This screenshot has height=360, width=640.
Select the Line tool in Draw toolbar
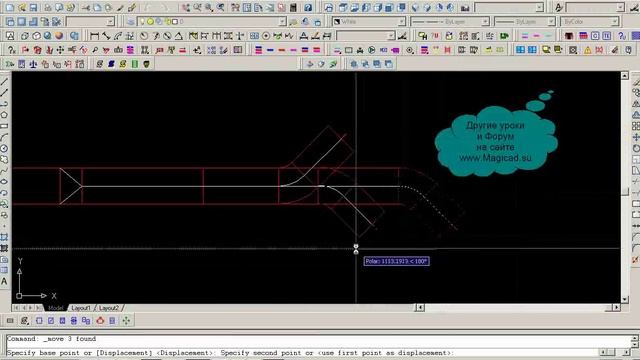point(4,82)
